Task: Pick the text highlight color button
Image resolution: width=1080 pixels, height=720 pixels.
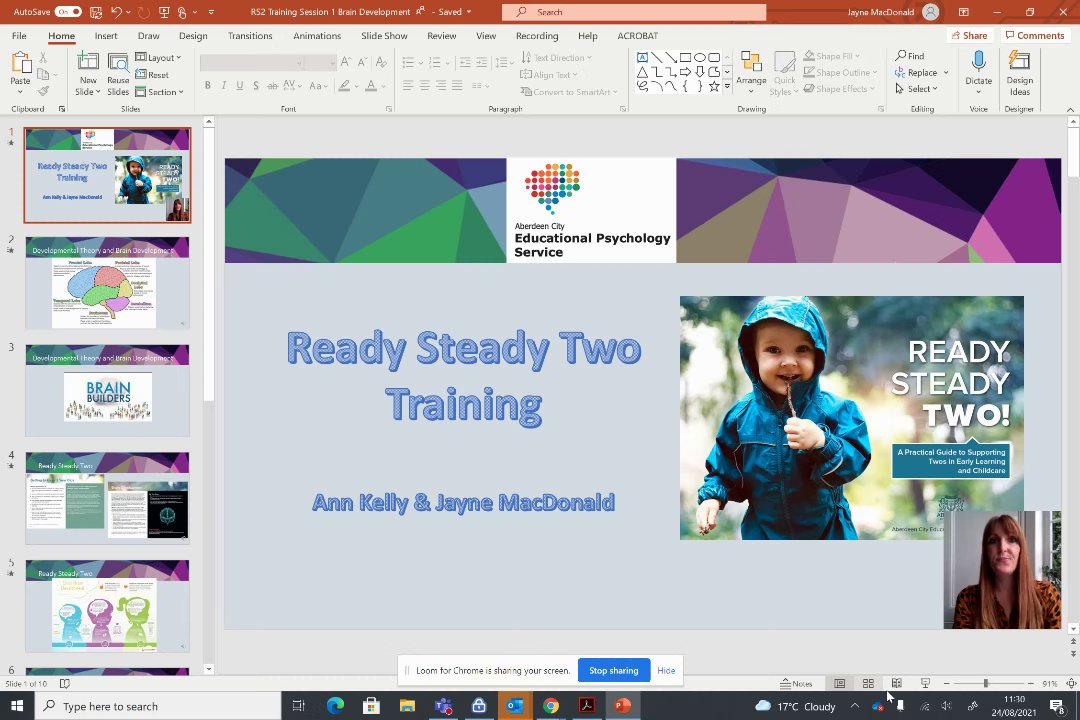Action: pyautogui.click(x=344, y=85)
